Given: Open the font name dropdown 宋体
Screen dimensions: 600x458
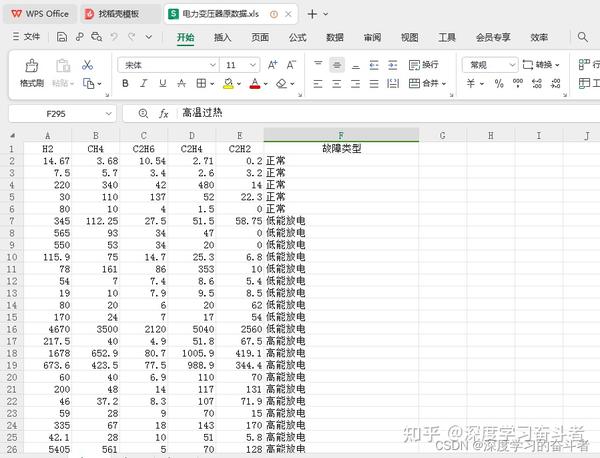Looking at the screenshot, I should click(213, 65).
